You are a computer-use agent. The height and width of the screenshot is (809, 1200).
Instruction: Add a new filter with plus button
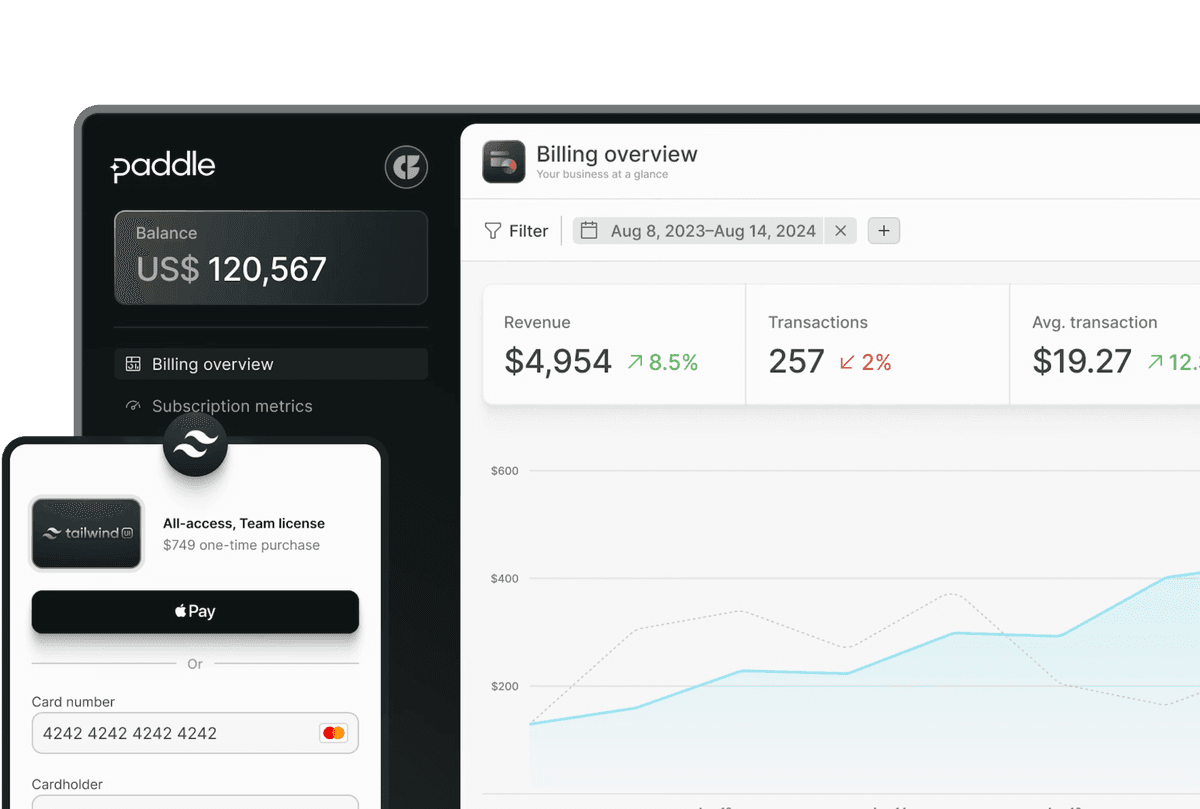pyautogui.click(x=884, y=231)
